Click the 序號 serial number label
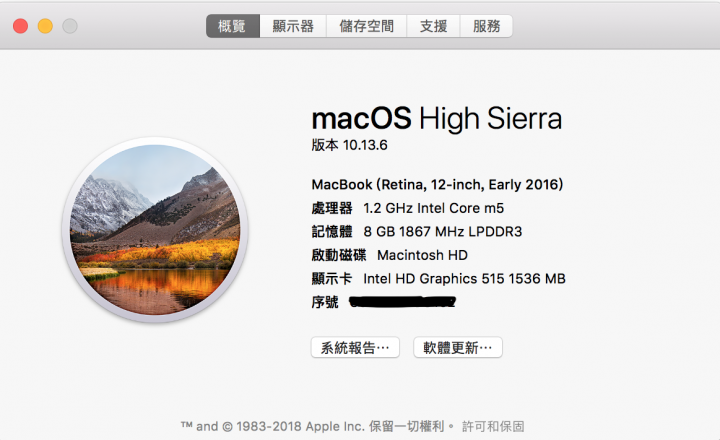 coord(325,302)
